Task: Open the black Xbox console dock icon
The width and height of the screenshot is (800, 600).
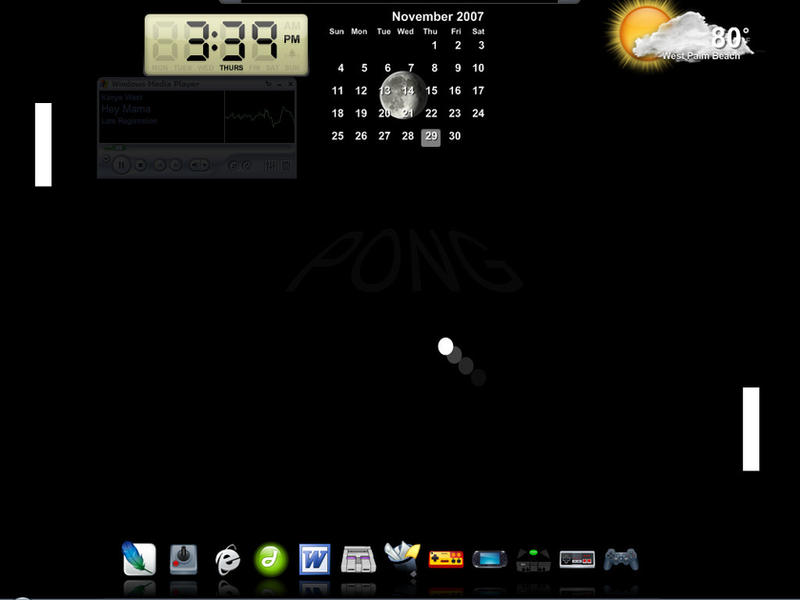Action: pos(533,560)
